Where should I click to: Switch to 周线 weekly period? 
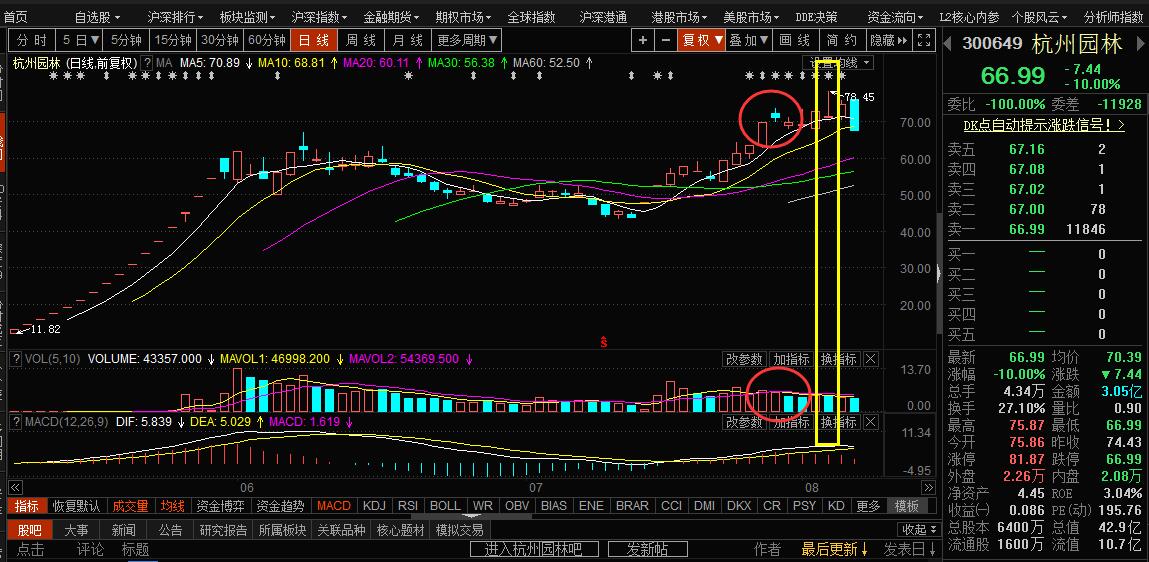click(361, 40)
